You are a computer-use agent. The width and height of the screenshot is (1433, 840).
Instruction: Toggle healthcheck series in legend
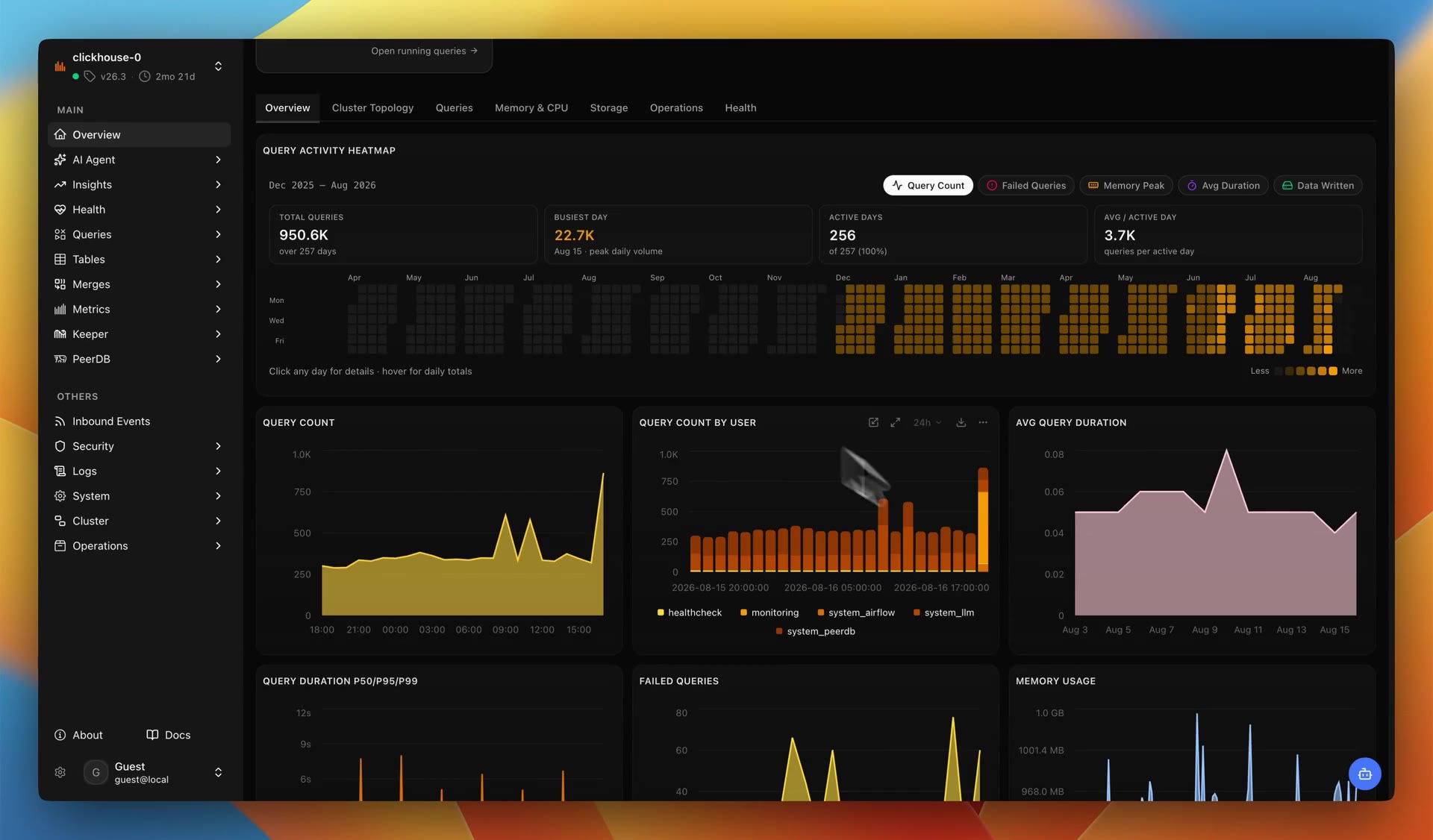689,612
